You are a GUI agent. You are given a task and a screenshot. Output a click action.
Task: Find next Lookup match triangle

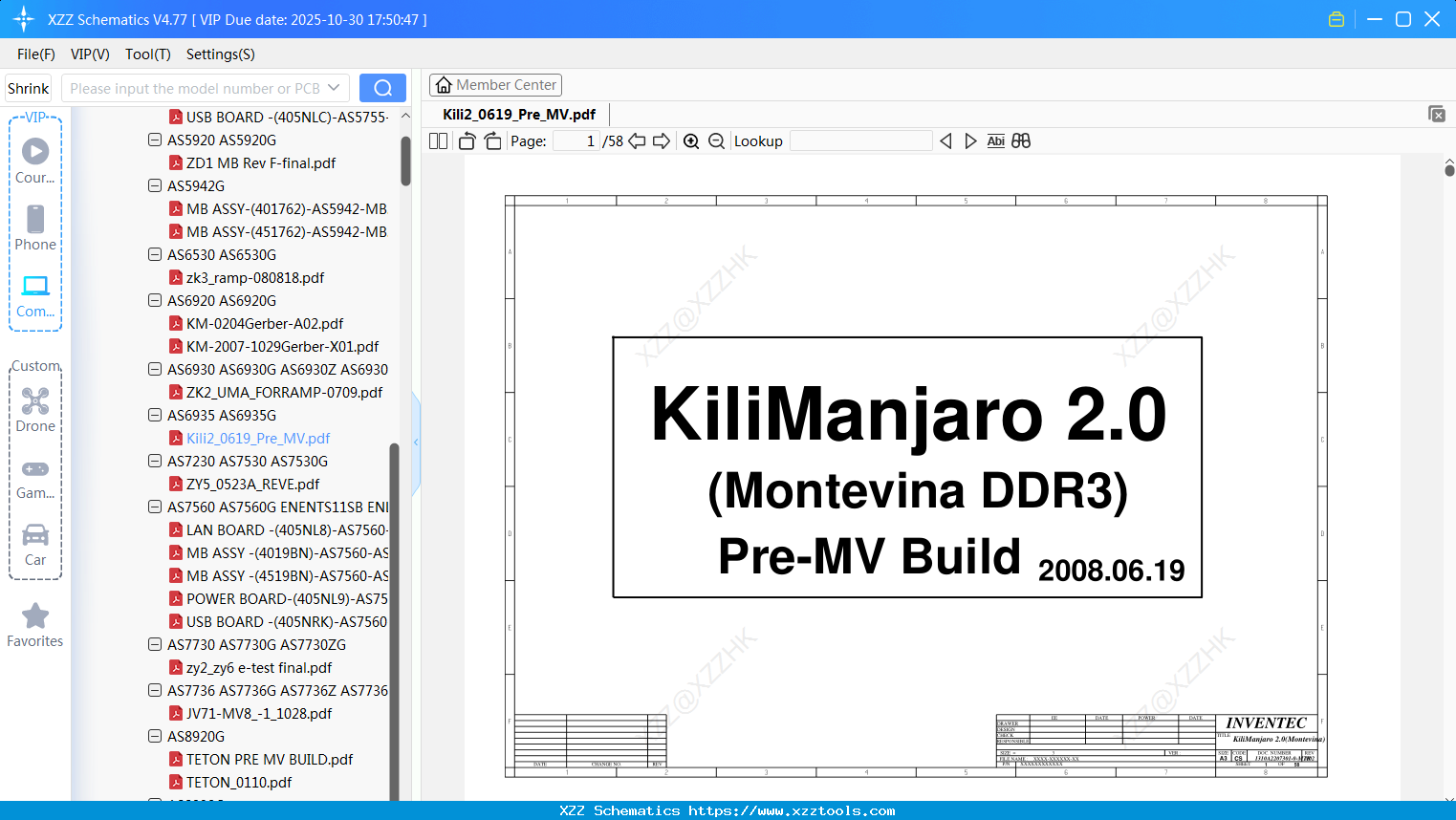tap(970, 141)
